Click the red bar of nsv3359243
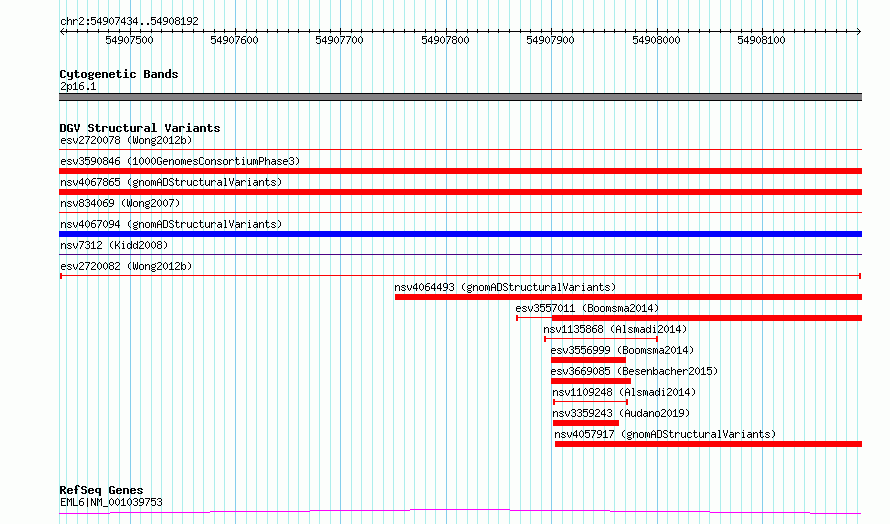Screen dimensions: 890x524 click(x=586, y=423)
